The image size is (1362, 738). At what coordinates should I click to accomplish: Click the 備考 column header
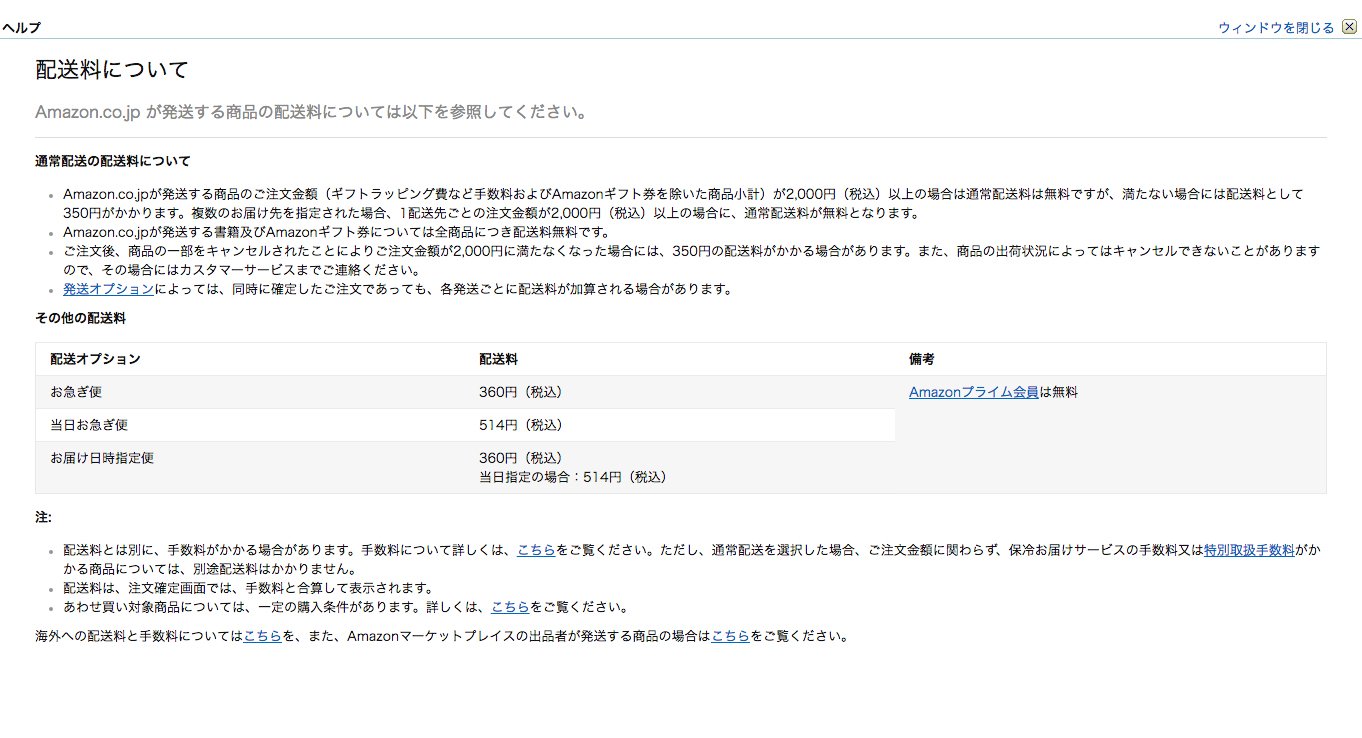(x=920, y=358)
